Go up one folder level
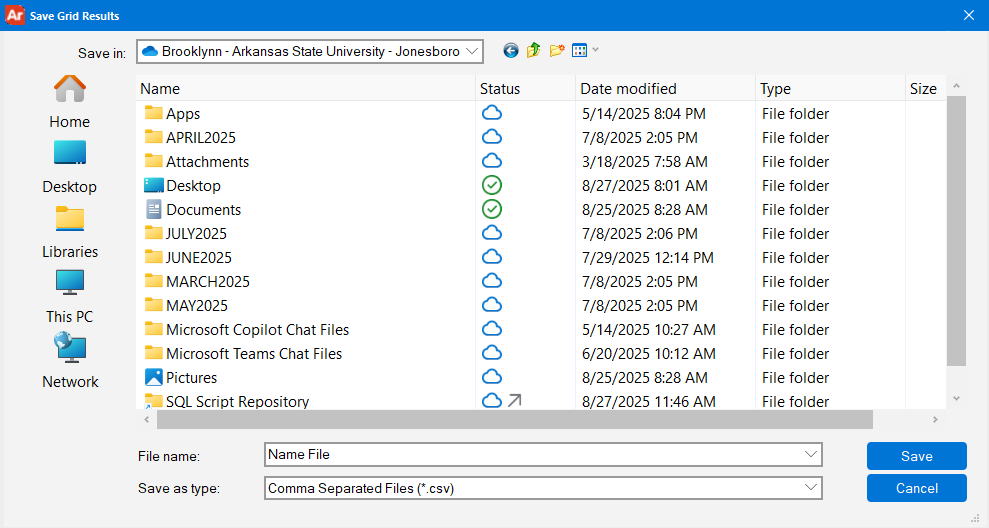Image resolution: width=989 pixels, height=528 pixels. pyautogui.click(x=534, y=50)
